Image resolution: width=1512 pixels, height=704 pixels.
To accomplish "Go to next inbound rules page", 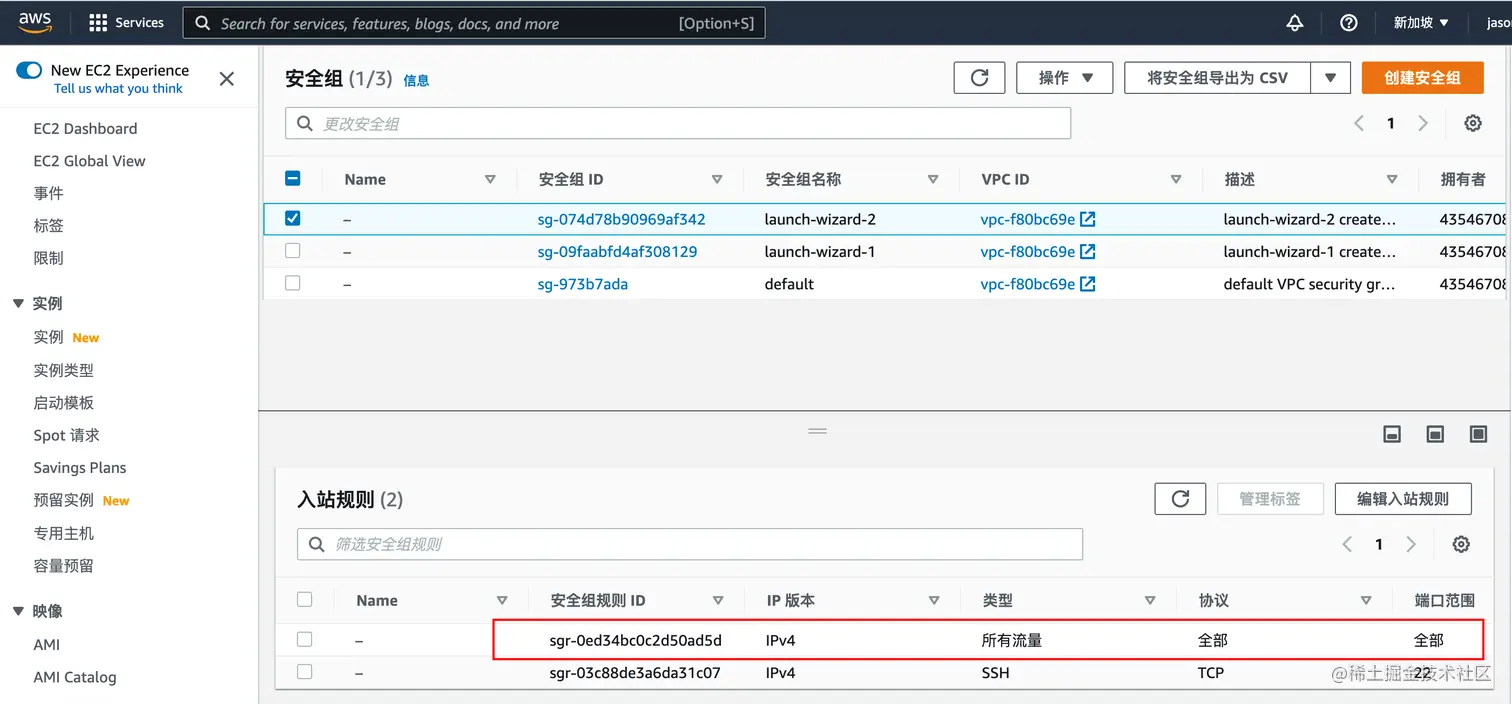I will (1411, 544).
